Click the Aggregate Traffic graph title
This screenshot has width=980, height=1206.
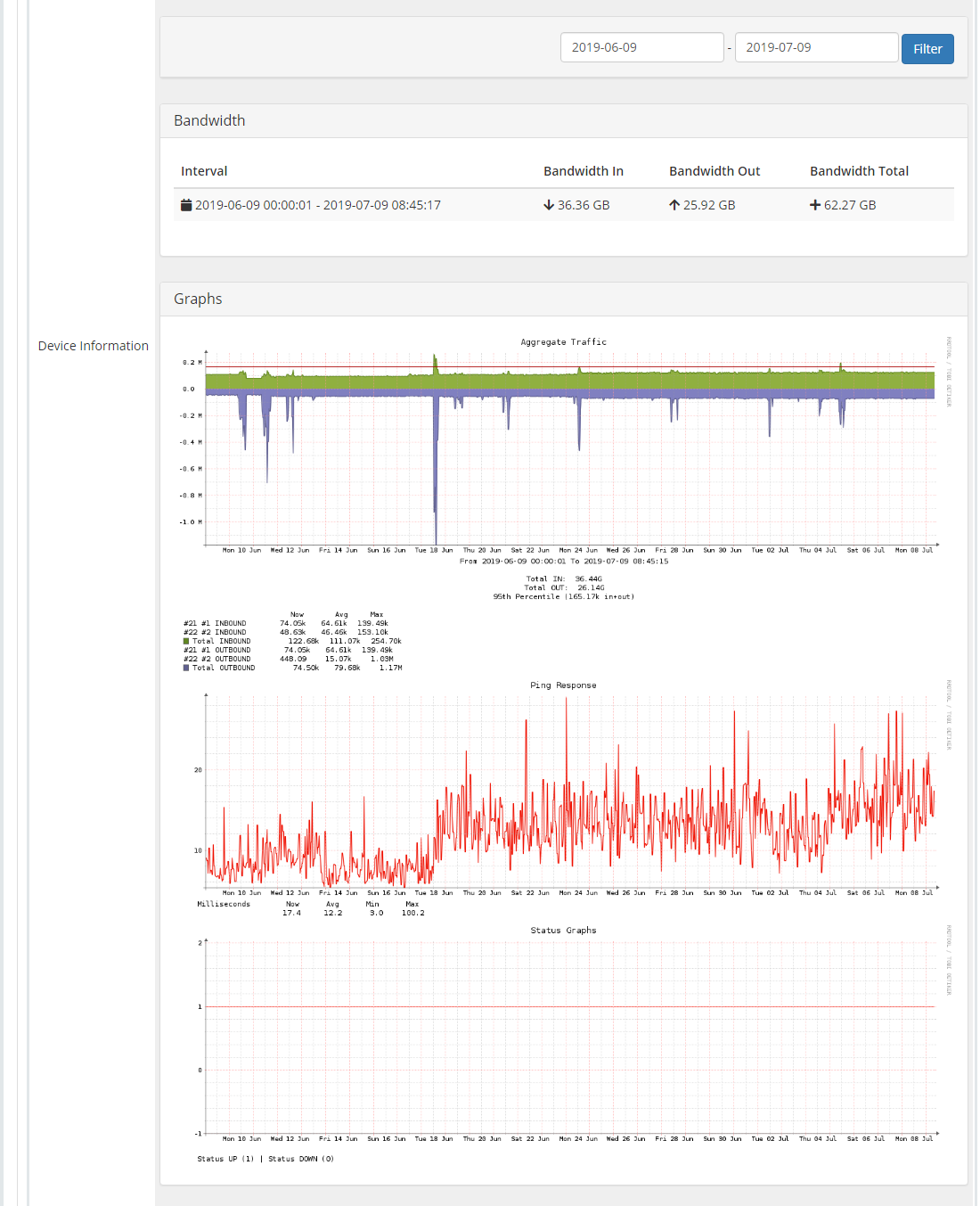(563, 342)
